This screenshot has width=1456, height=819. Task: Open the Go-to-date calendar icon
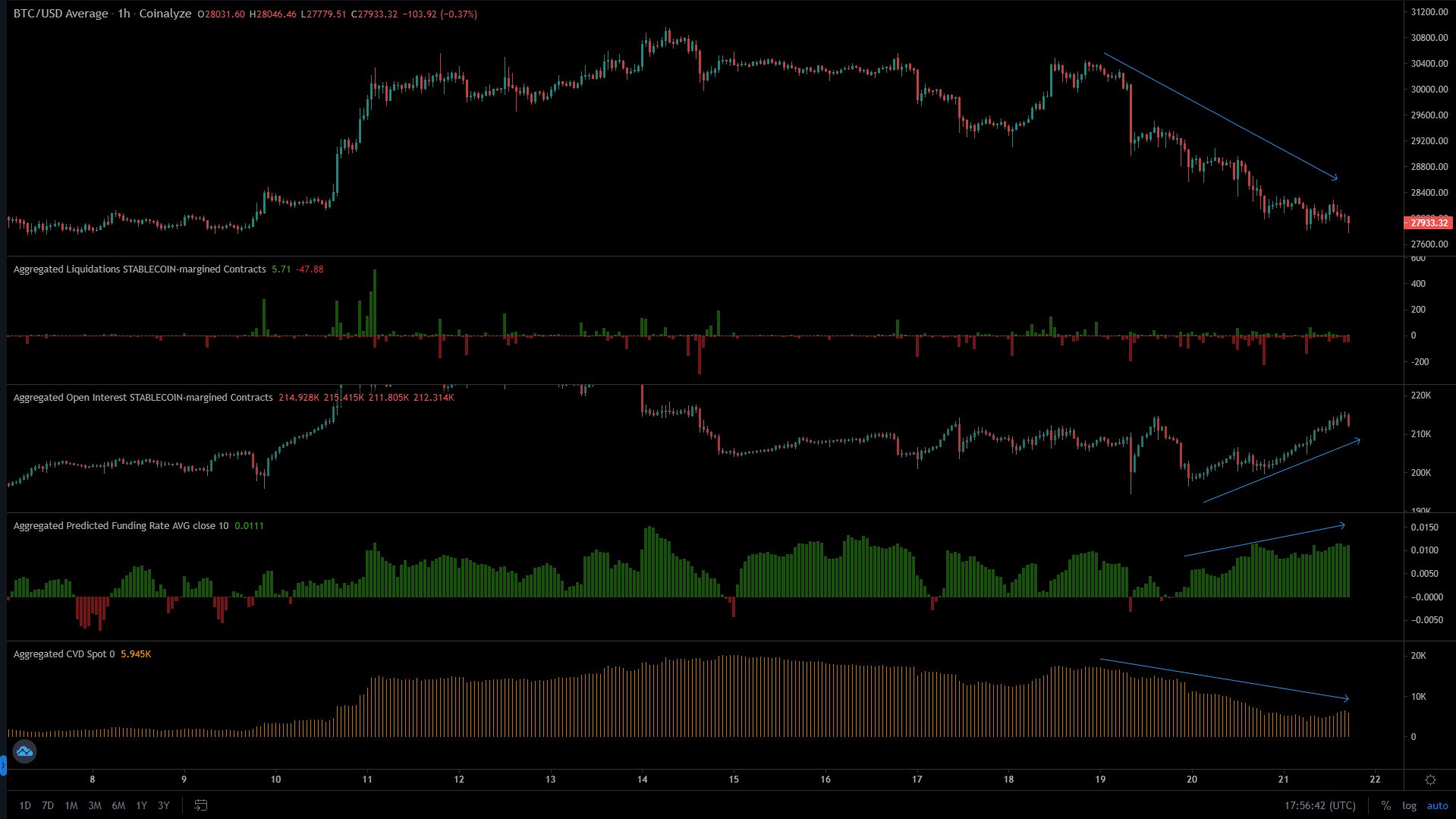click(201, 805)
